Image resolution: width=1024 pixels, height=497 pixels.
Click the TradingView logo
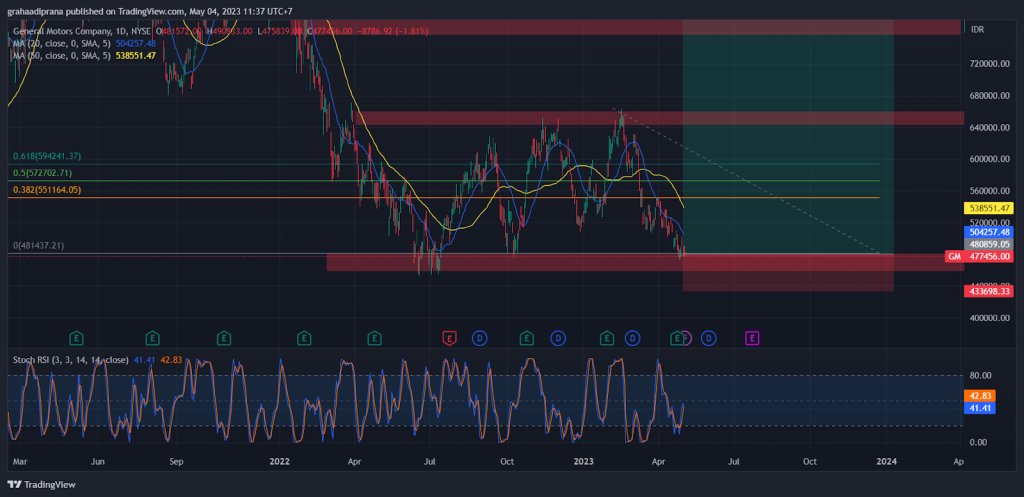click(x=41, y=485)
